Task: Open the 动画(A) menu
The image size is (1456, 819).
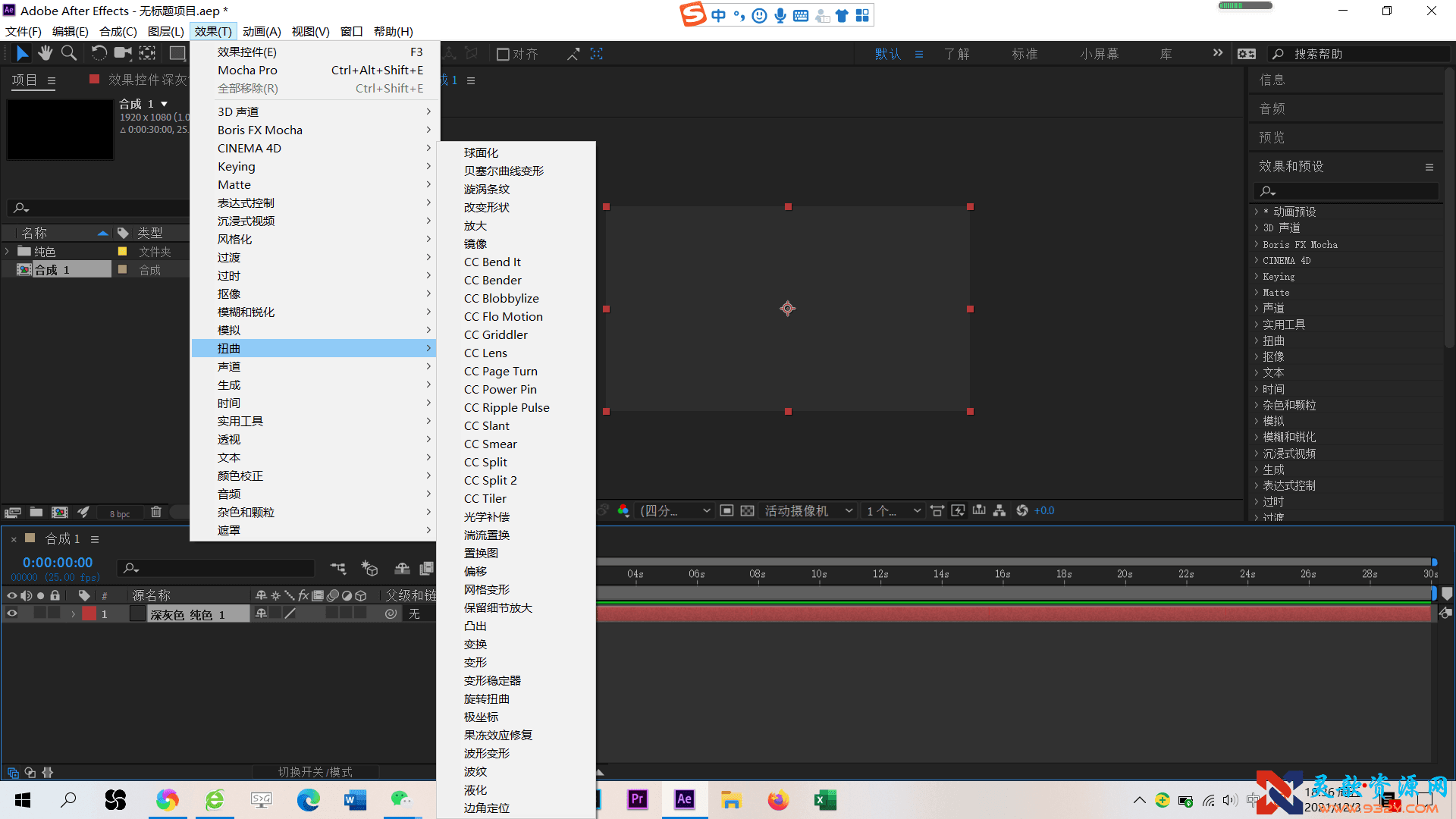Action: 262,31
